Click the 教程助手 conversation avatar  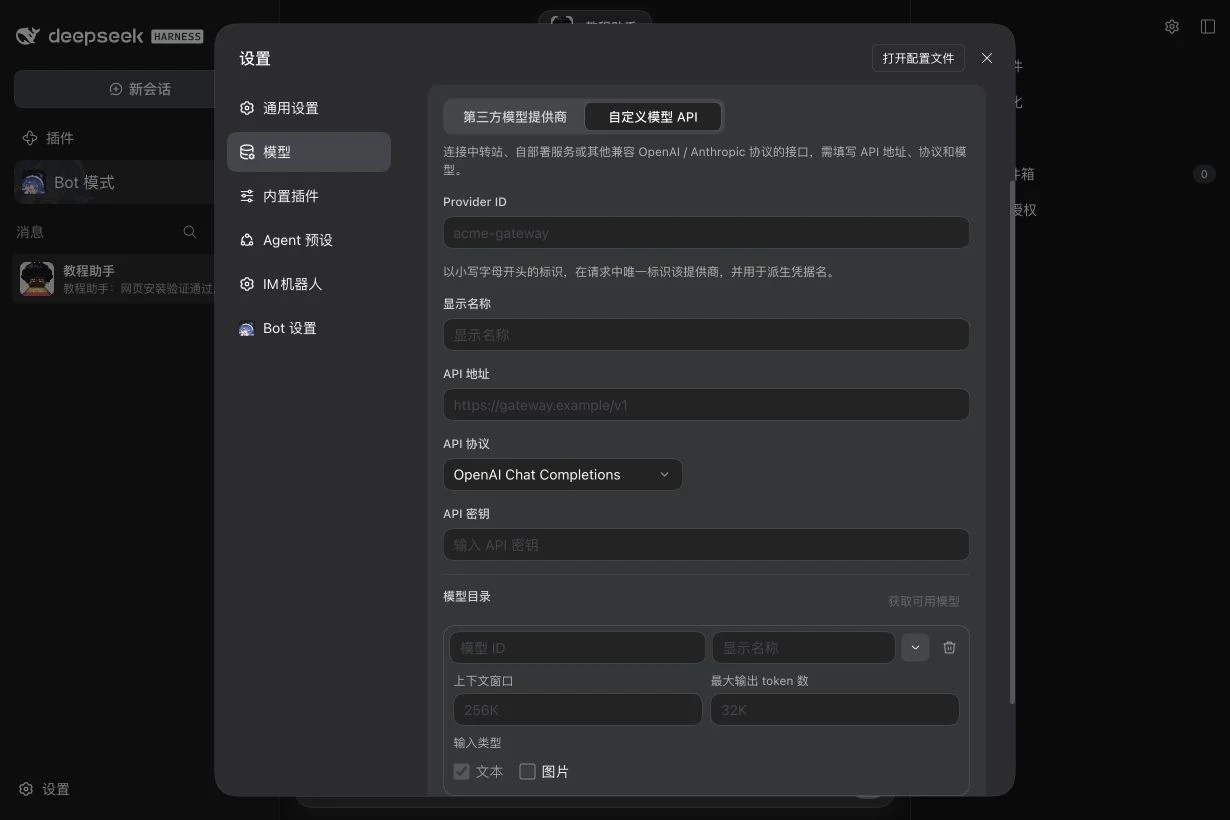[x=37, y=279]
